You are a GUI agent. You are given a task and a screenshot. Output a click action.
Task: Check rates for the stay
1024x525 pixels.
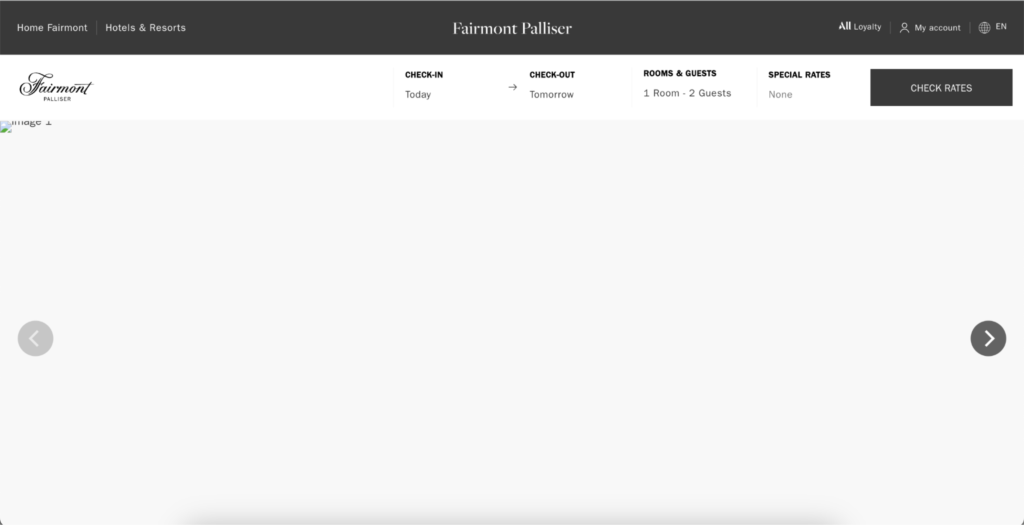point(941,88)
